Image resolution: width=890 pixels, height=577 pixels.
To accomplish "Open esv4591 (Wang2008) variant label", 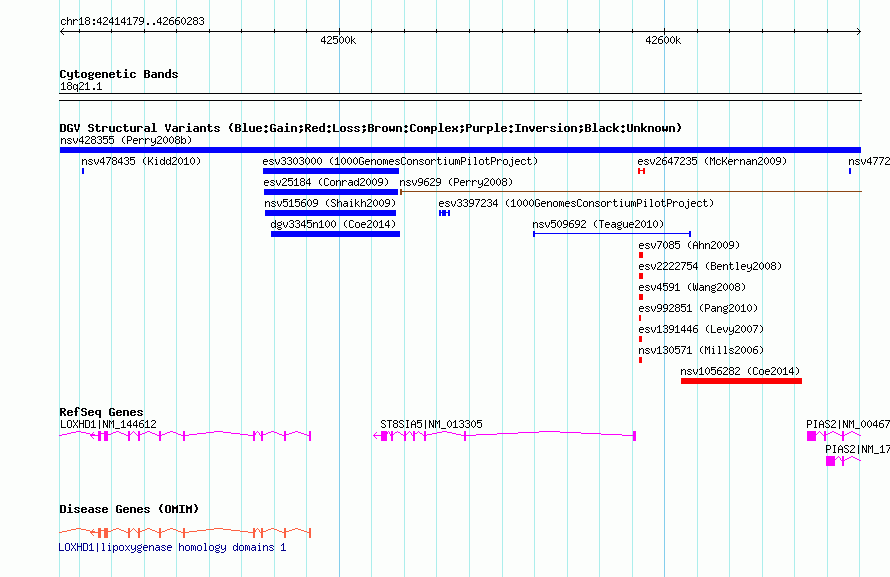I will pyautogui.click(x=692, y=287).
